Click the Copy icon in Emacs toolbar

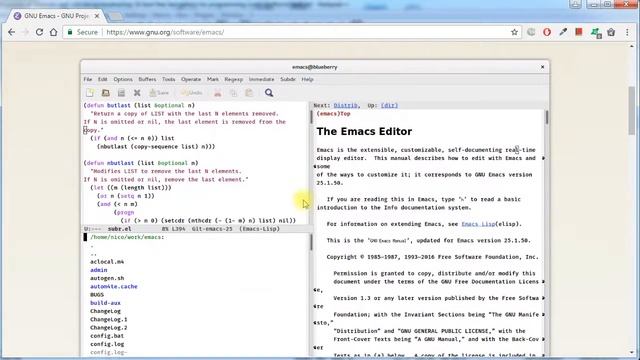tap(233, 93)
